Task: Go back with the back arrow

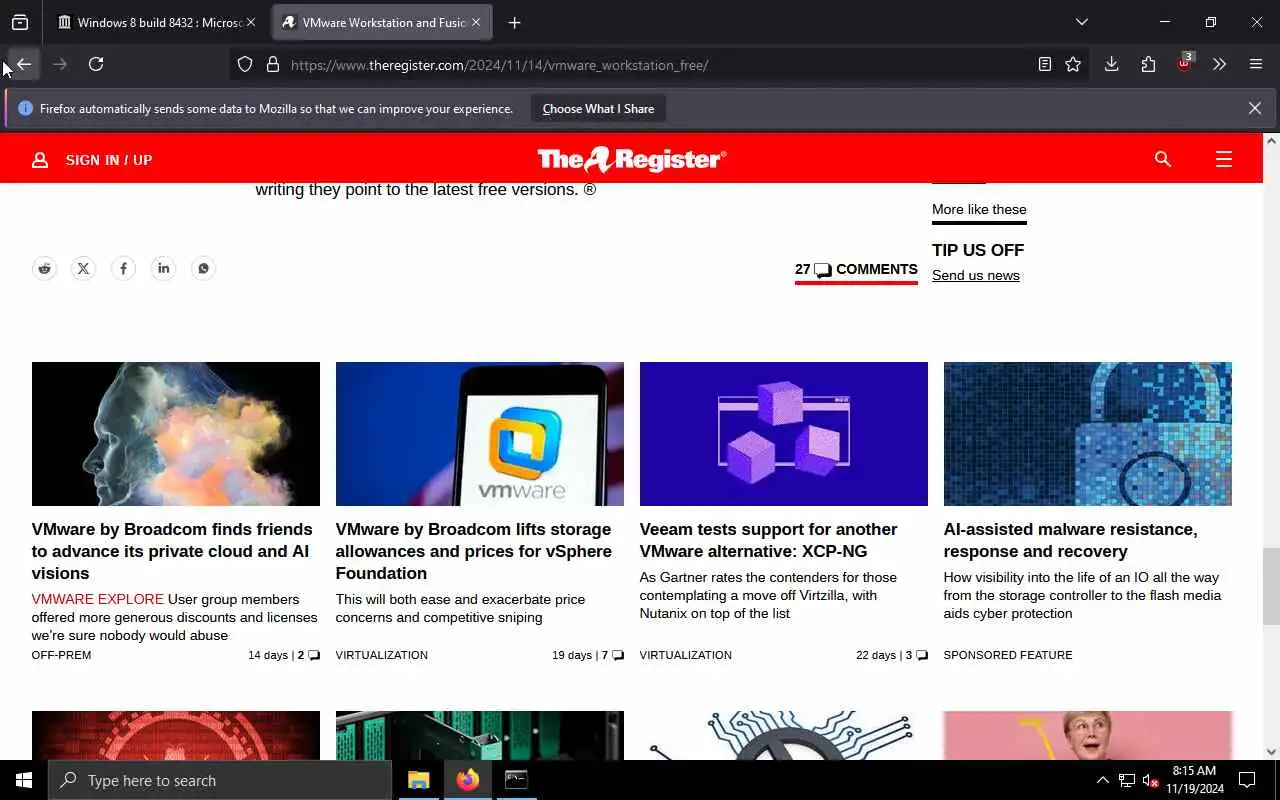Action: [x=24, y=64]
